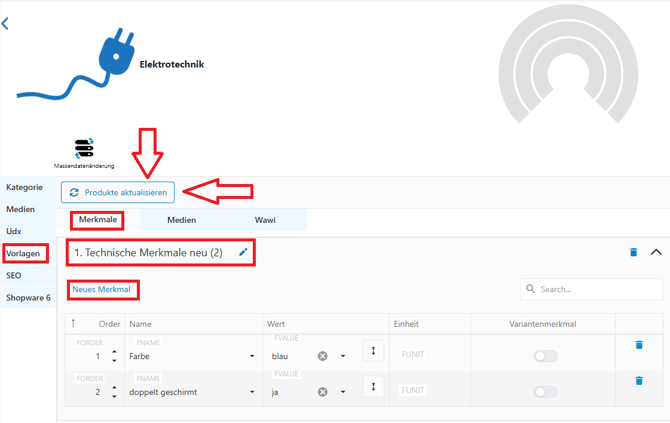Screen dimensions: 670x423
Task: Delete the doppelt geschirmt row
Action: [x=639, y=381]
